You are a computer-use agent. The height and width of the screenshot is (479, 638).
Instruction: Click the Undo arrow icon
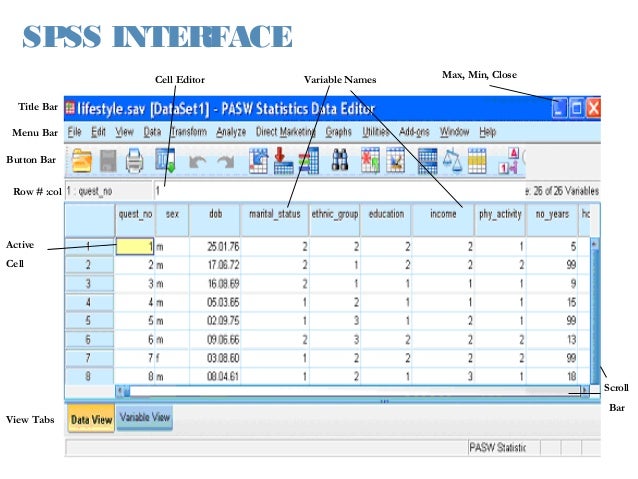pos(197,162)
